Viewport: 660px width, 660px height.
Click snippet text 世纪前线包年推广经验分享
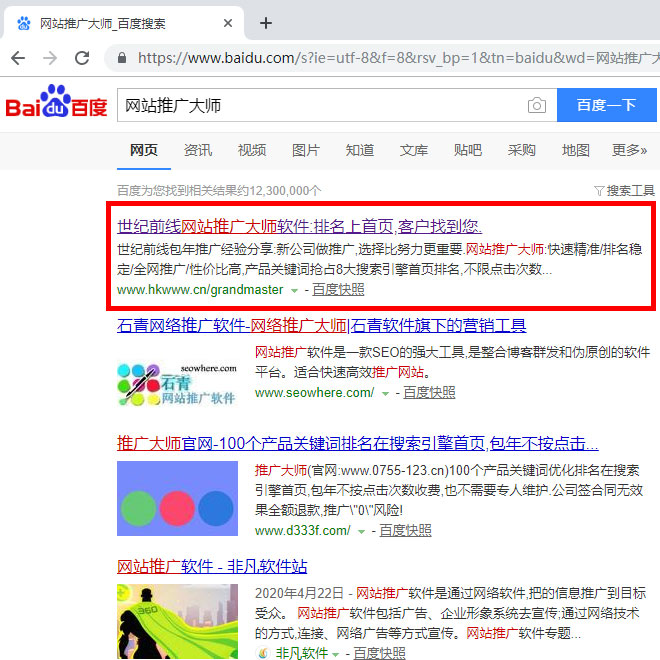pos(195,249)
